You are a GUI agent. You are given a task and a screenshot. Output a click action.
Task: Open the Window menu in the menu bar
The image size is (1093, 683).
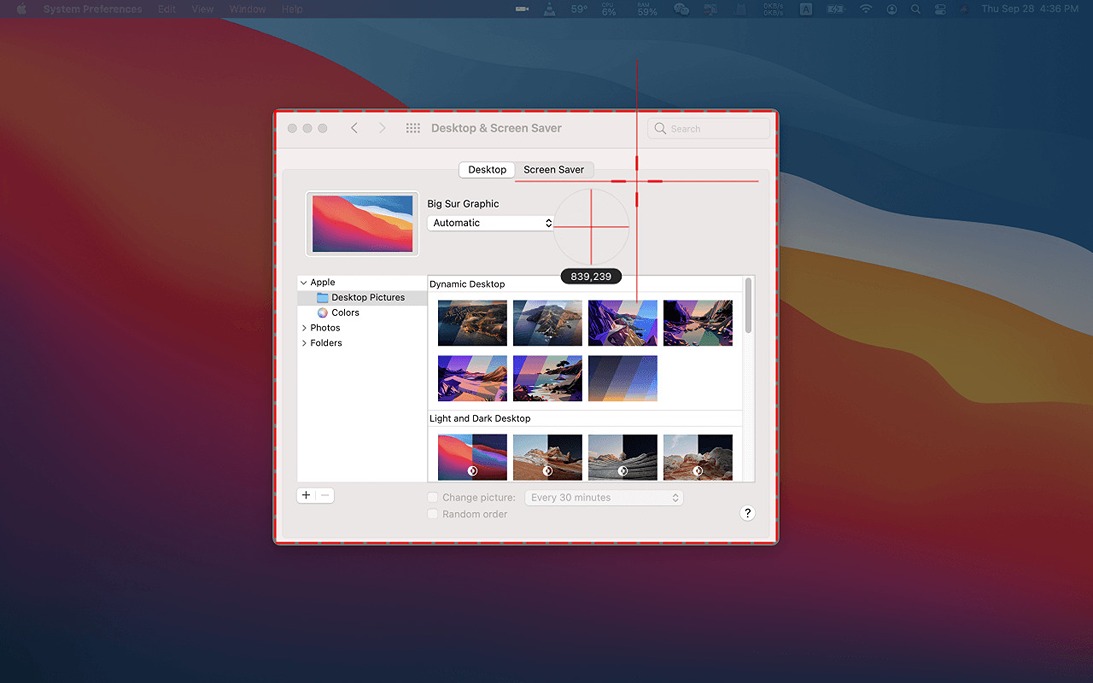(x=247, y=9)
